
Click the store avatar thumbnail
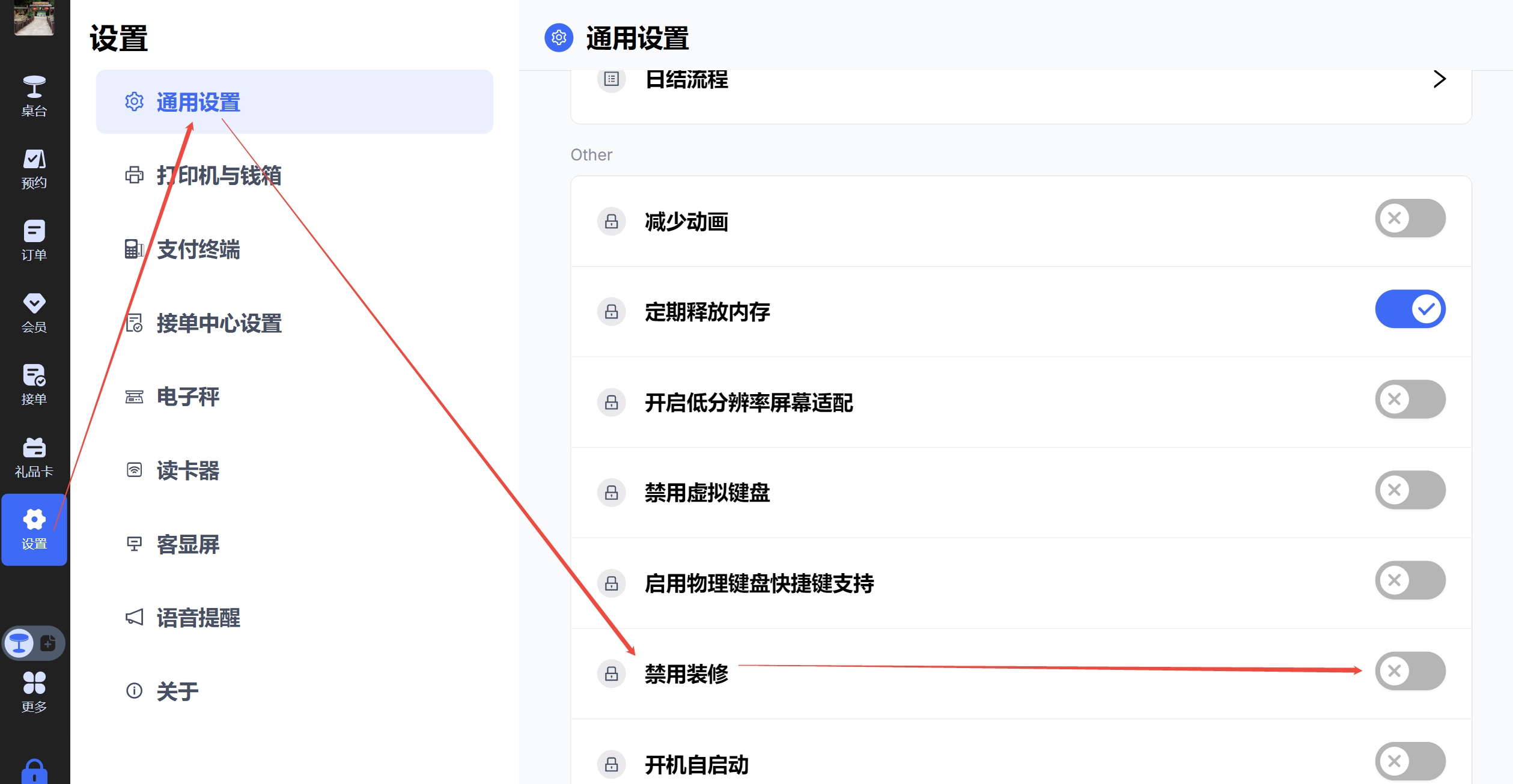34,17
